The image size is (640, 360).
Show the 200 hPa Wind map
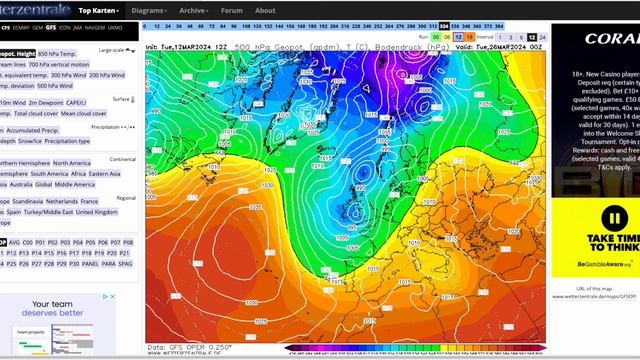pos(107,75)
